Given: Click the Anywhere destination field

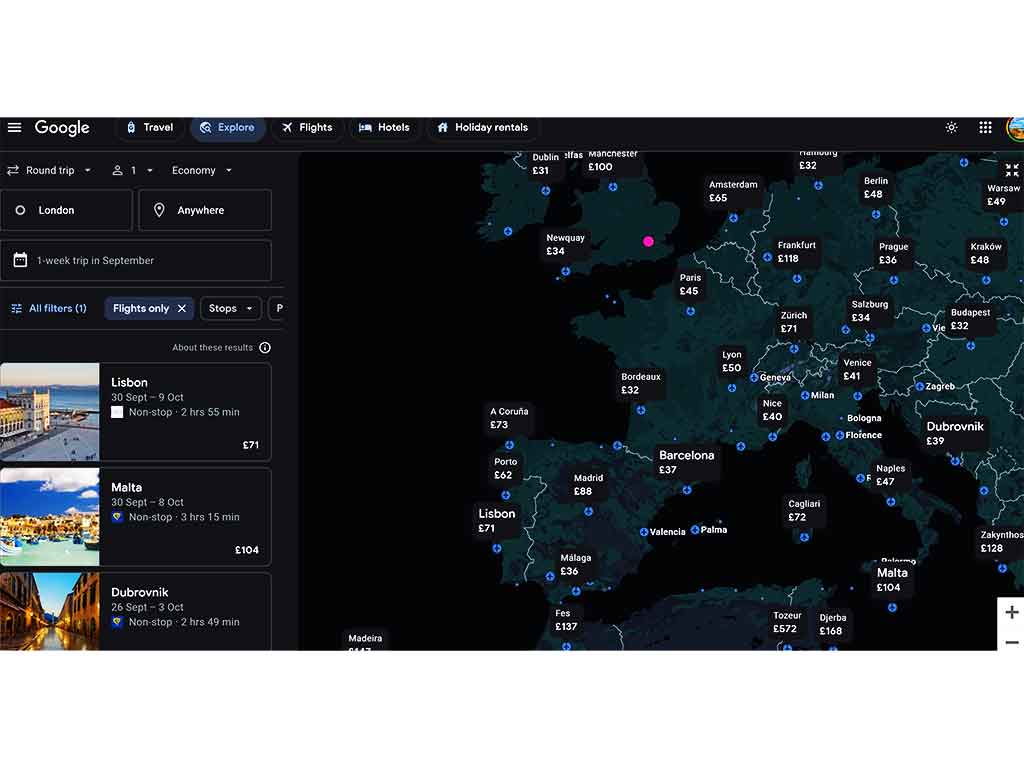Looking at the screenshot, I should [x=205, y=210].
